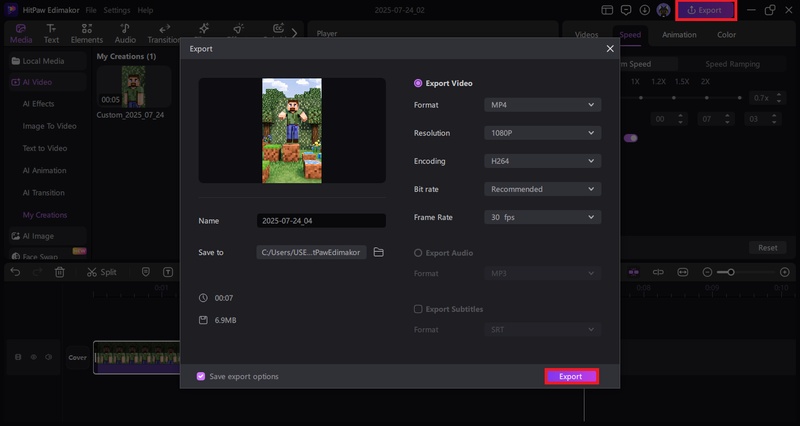Image resolution: width=800 pixels, height=426 pixels.
Task: Expand more tool tabs with the arrow
Action: pos(294,33)
